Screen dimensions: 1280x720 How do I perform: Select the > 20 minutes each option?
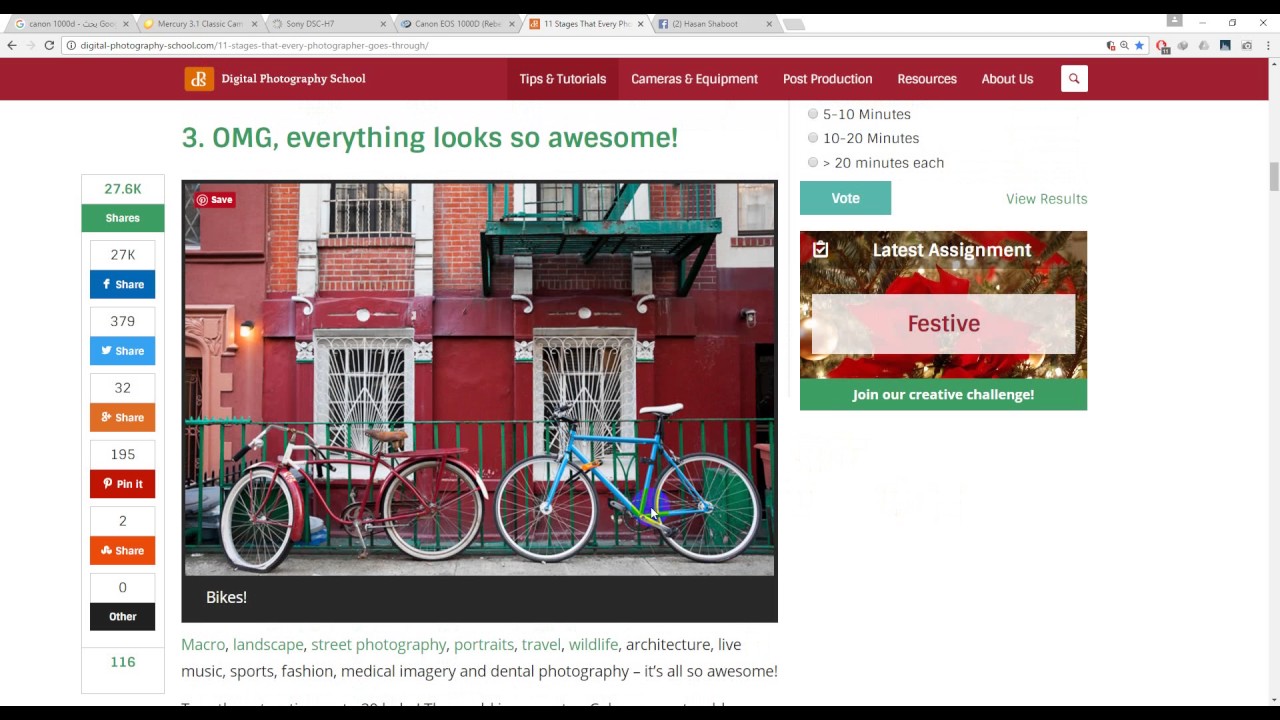click(x=813, y=162)
